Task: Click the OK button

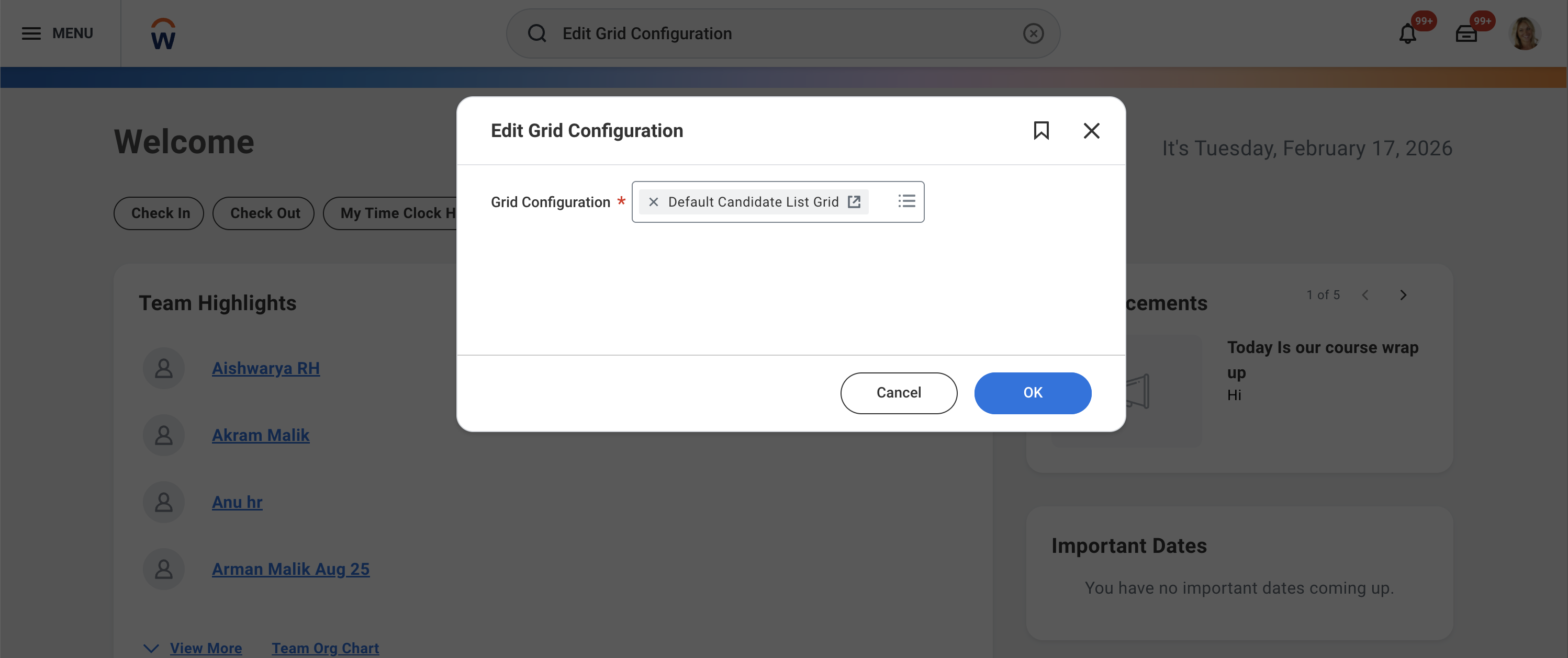Action: [x=1033, y=393]
